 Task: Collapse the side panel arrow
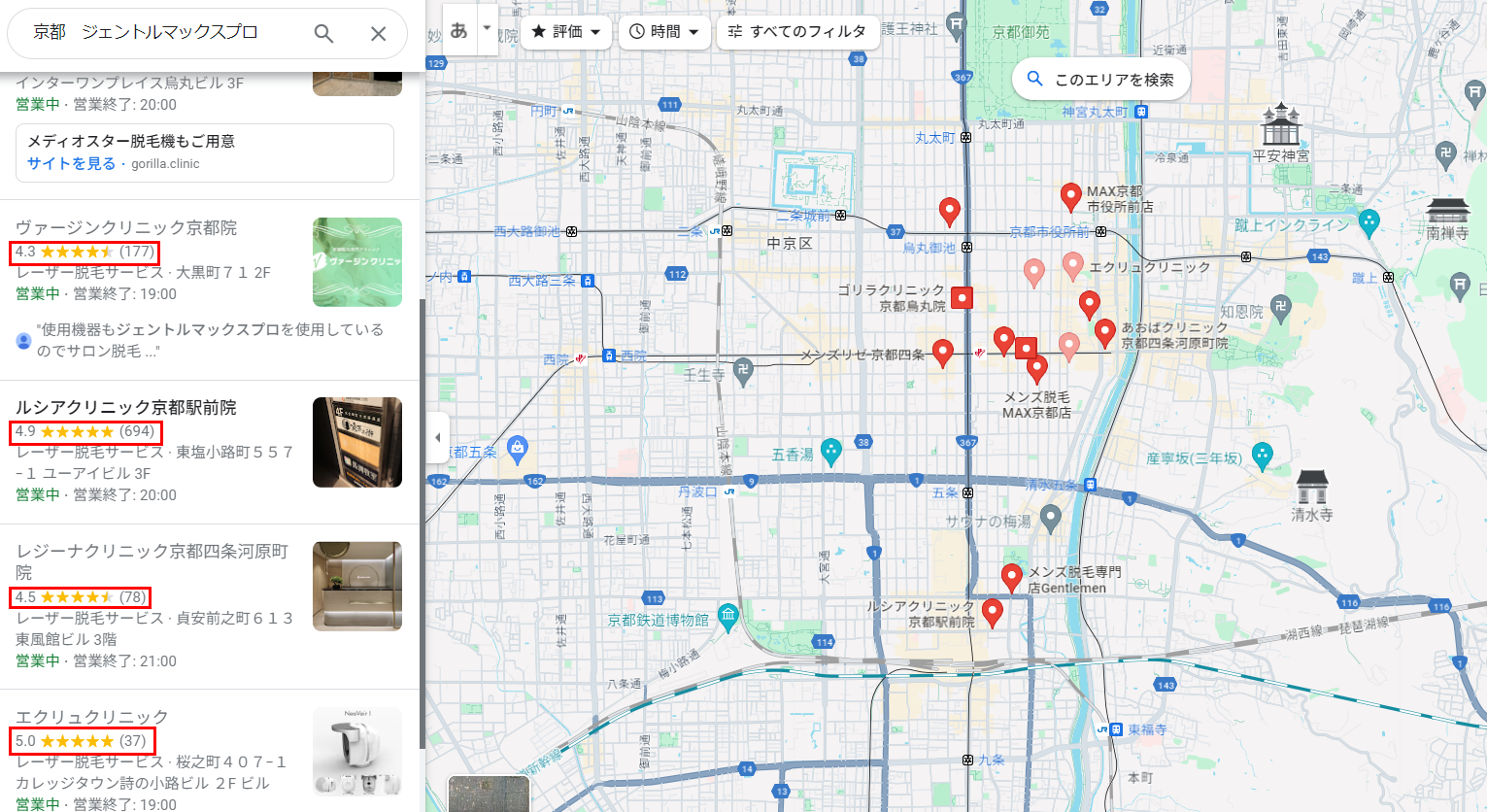(x=437, y=438)
